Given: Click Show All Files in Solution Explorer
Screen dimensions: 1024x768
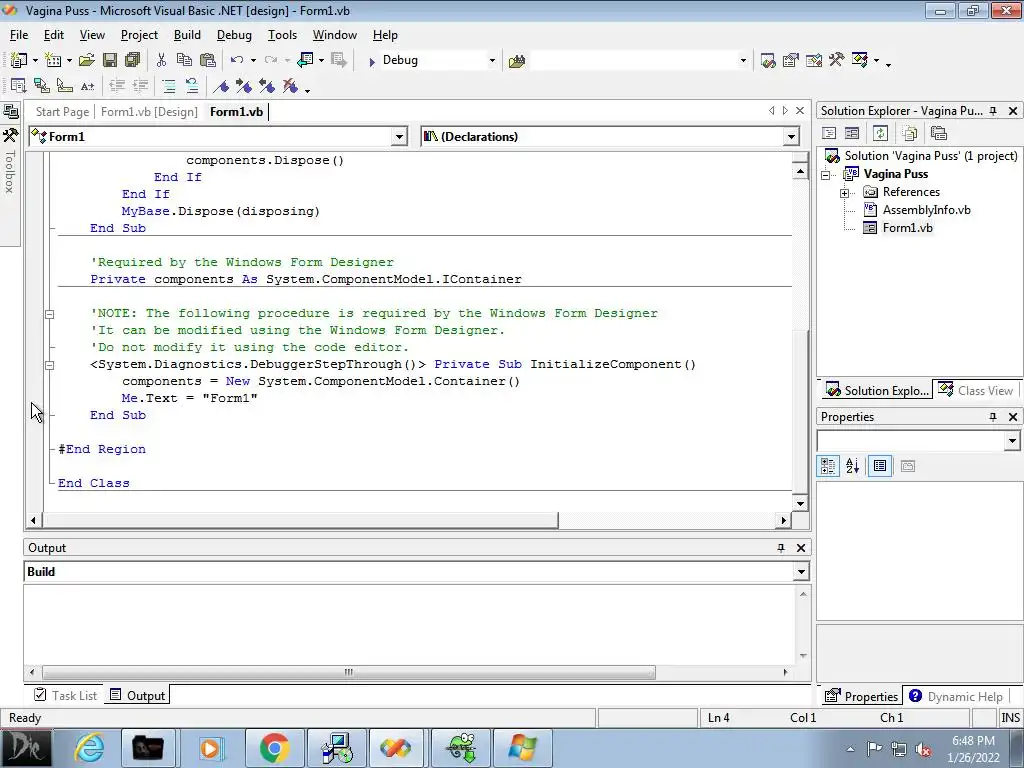Looking at the screenshot, I should [x=910, y=133].
